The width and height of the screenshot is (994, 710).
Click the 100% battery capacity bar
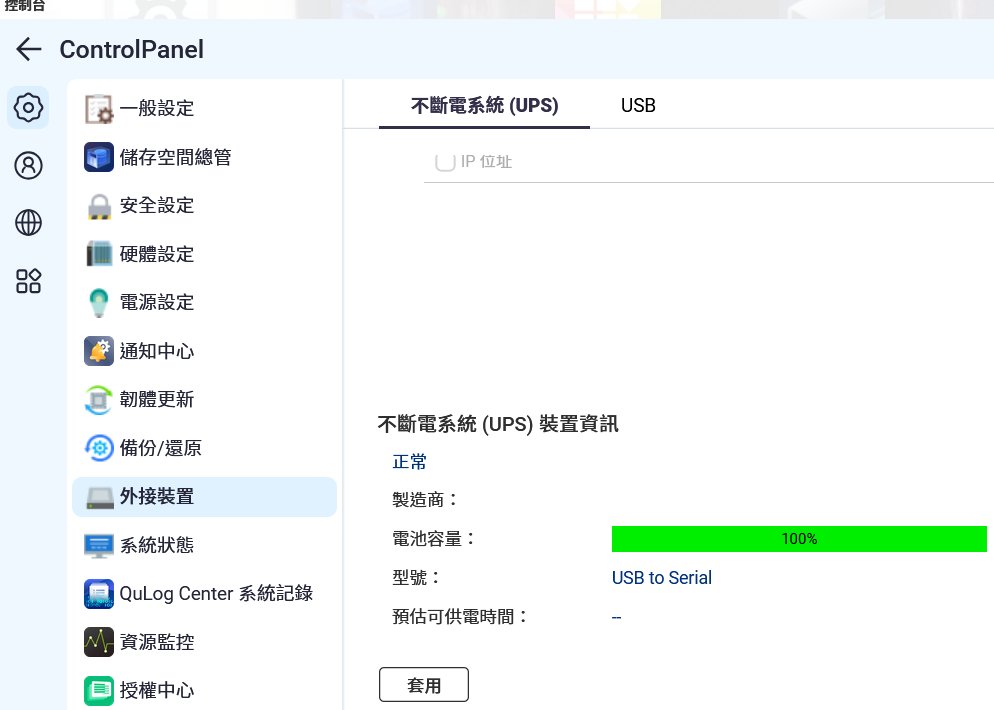799,539
